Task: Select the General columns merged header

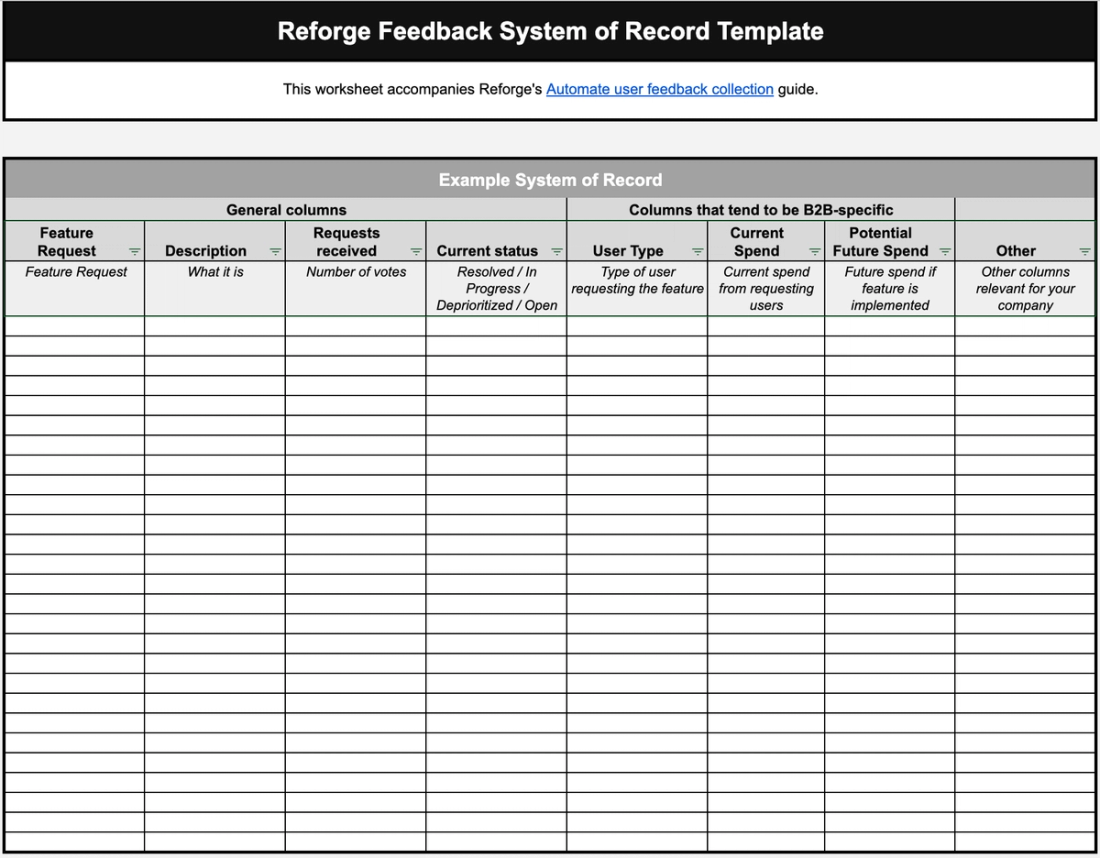Action: (286, 210)
